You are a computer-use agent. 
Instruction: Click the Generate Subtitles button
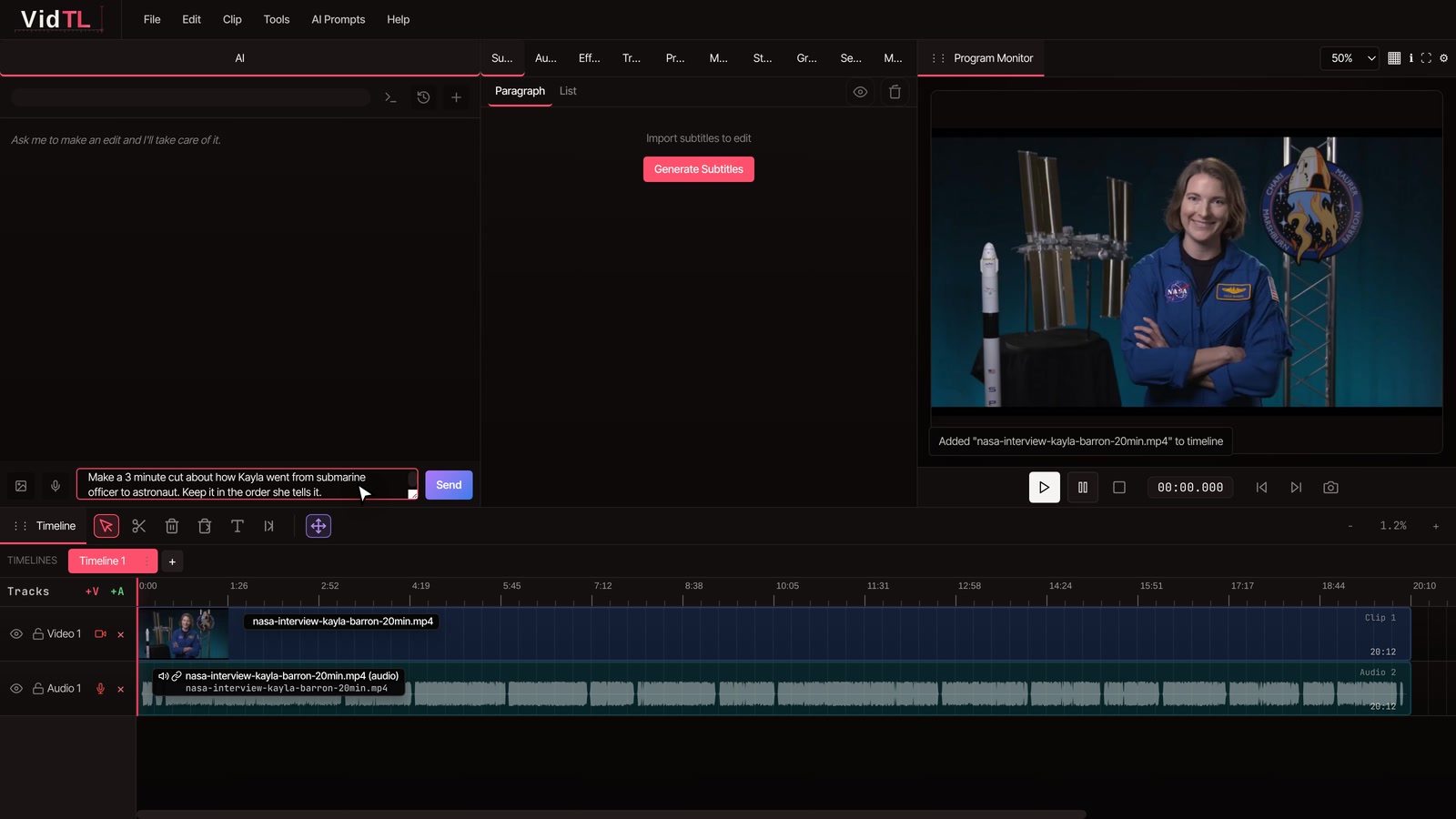[699, 169]
